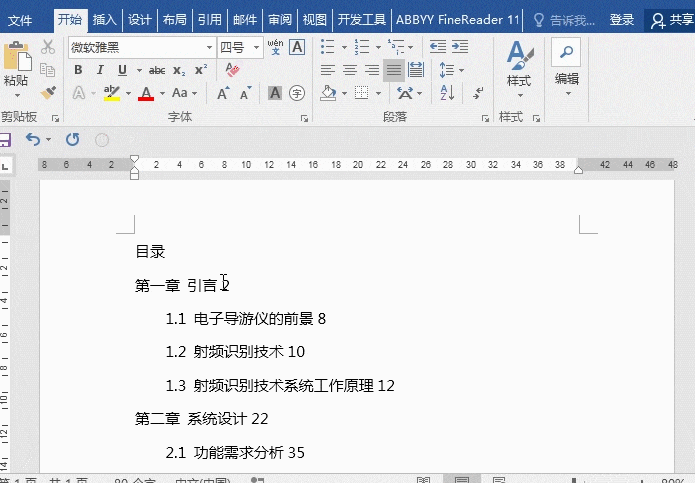Switch to the 设计 tab
The image size is (695, 483).
(140, 20)
